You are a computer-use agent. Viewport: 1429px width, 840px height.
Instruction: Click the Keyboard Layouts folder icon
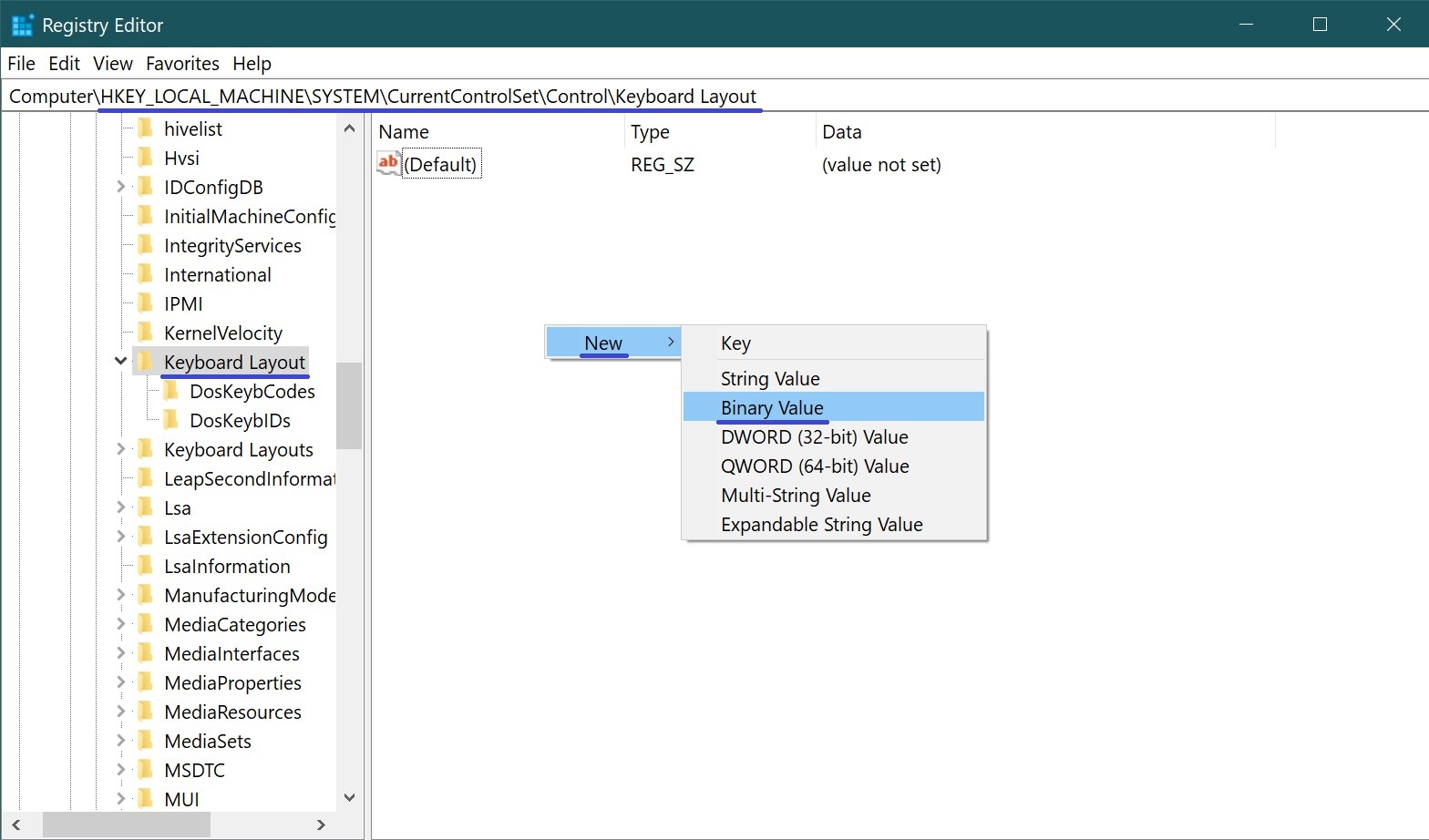(x=145, y=449)
